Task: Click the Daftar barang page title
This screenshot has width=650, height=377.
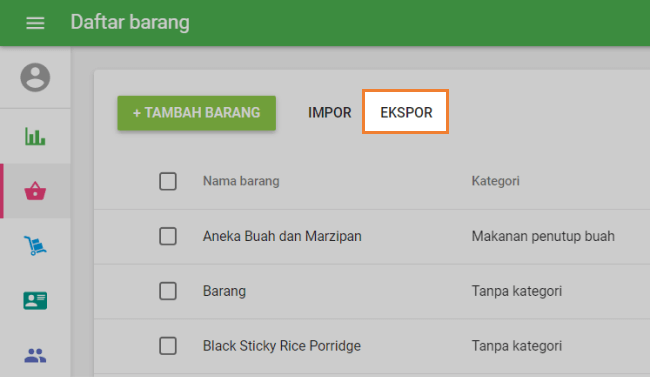Action: (130, 22)
